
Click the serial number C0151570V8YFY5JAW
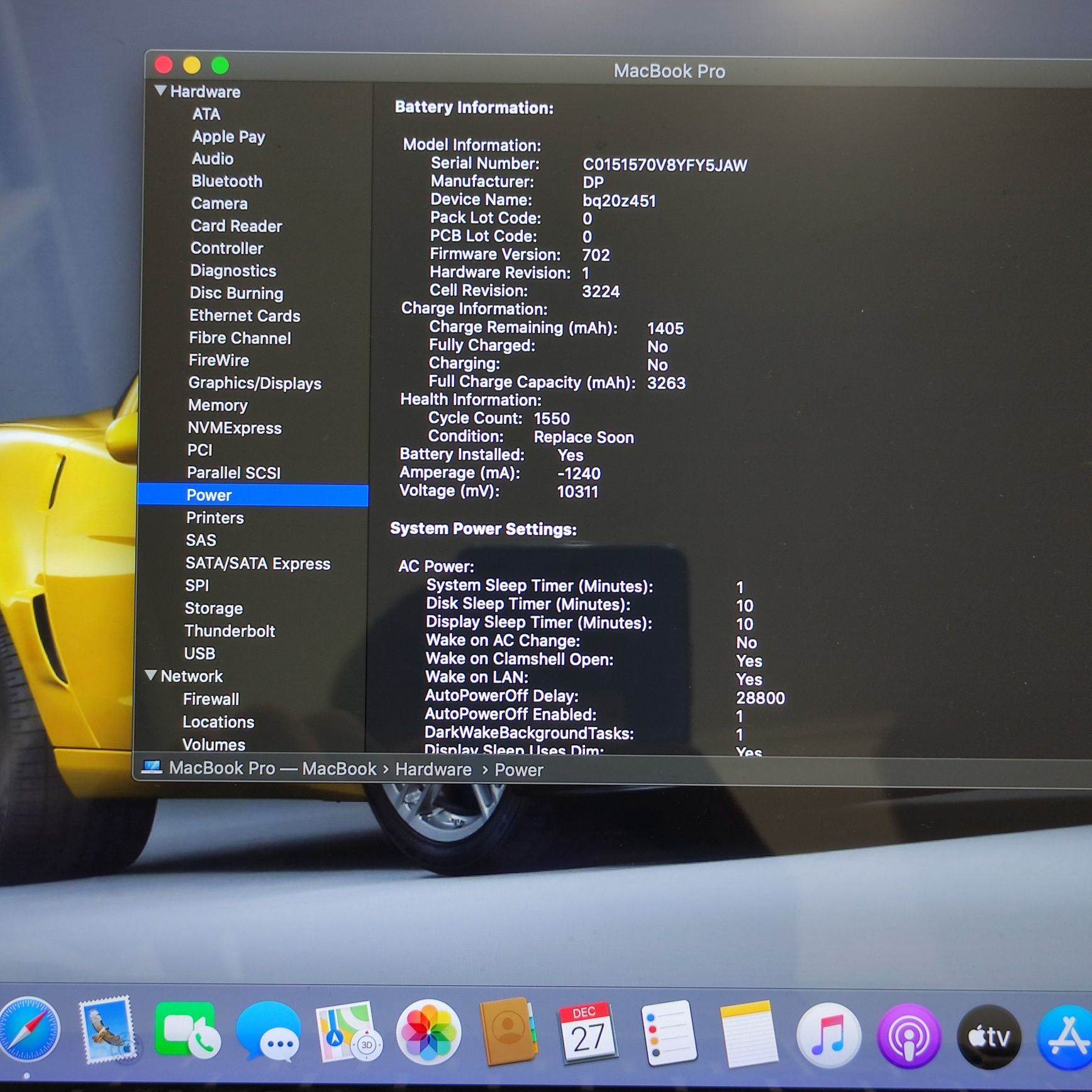[665, 165]
